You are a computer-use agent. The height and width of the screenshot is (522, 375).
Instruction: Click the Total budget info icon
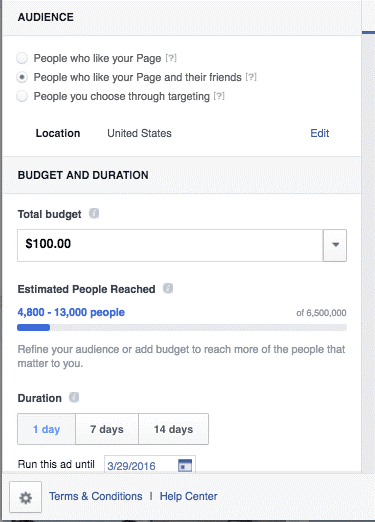click(94, 213)
